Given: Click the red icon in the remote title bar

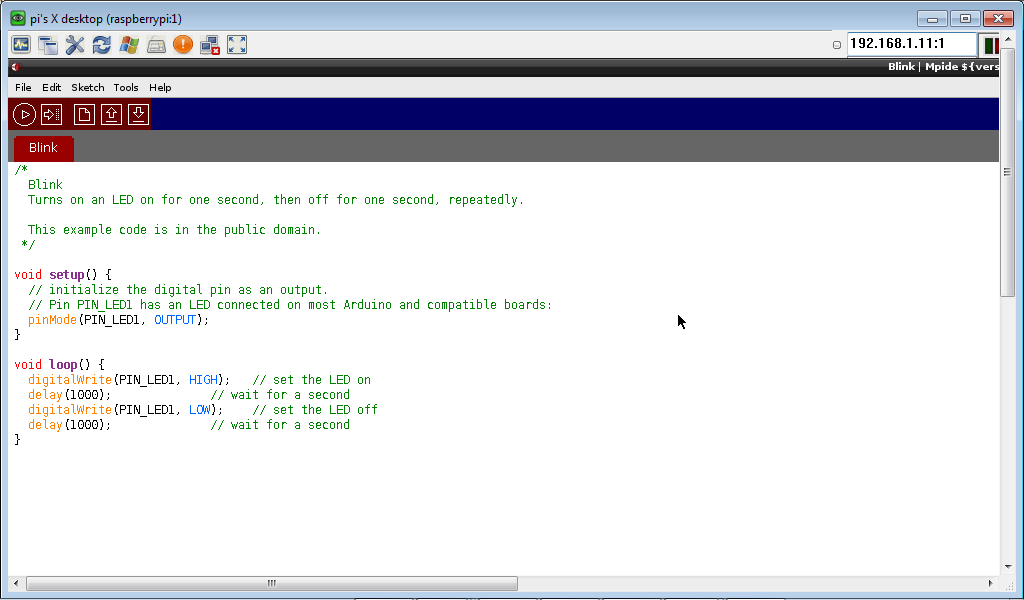Looking at the screenshot, I should (x=15, y=67).
